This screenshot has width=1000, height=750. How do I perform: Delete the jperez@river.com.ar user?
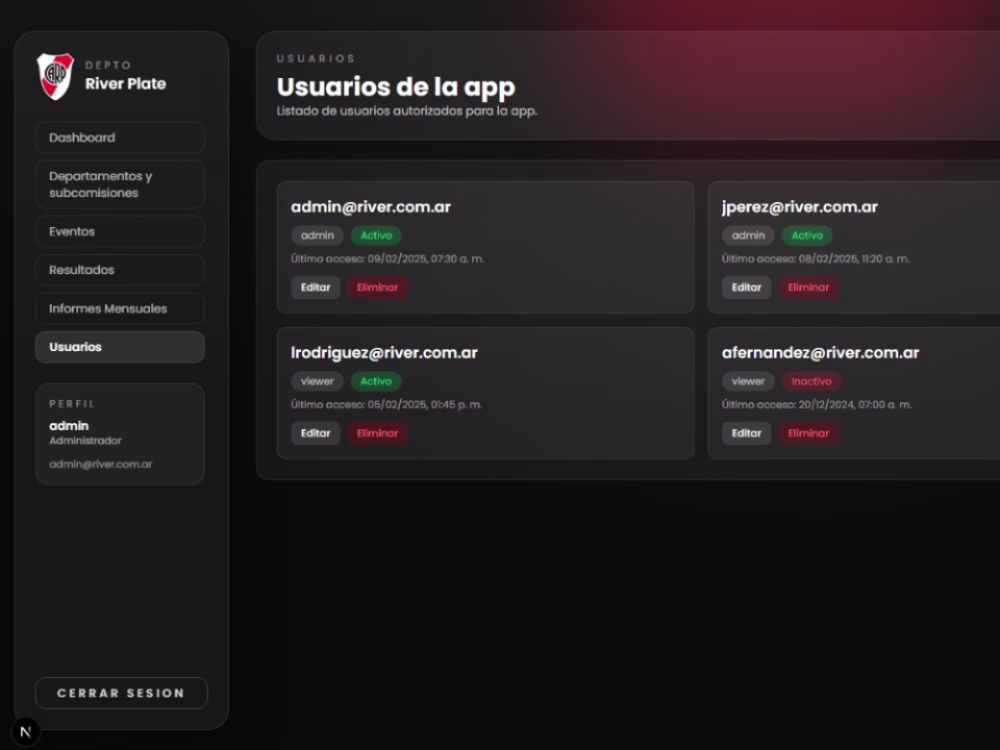pos(809,288)
